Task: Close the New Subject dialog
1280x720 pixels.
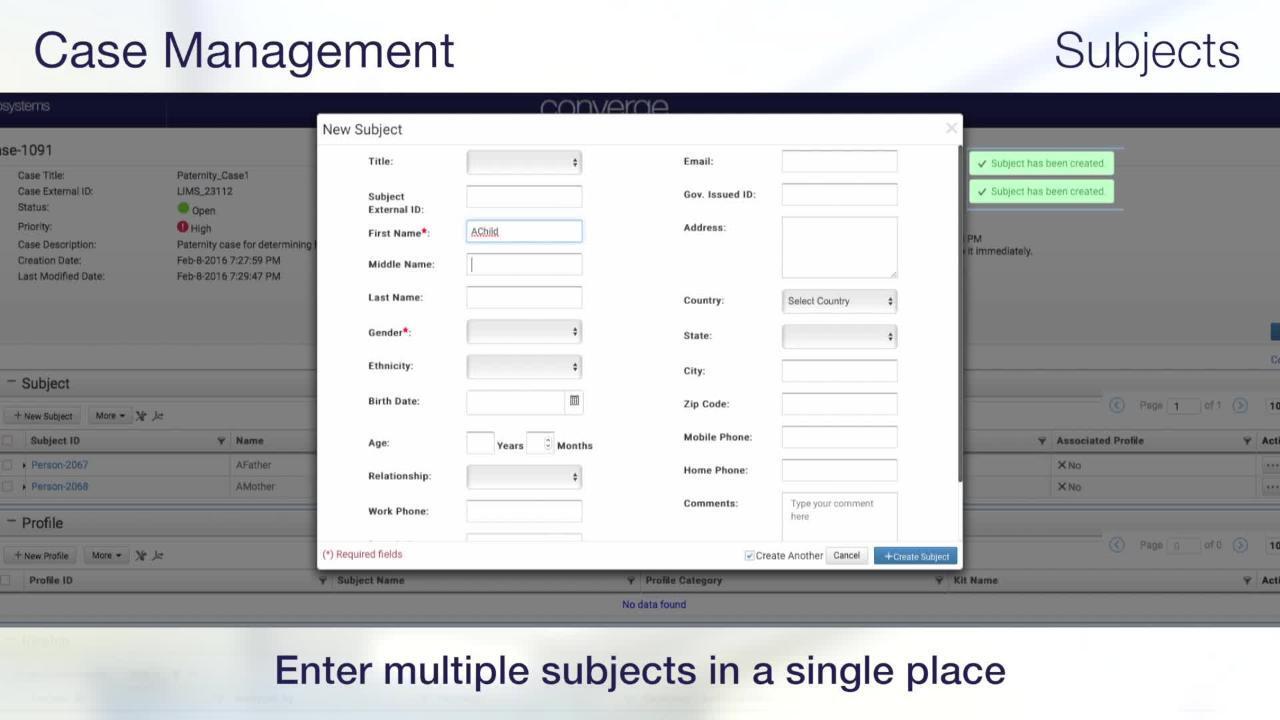Action: [x=951, y=128]
